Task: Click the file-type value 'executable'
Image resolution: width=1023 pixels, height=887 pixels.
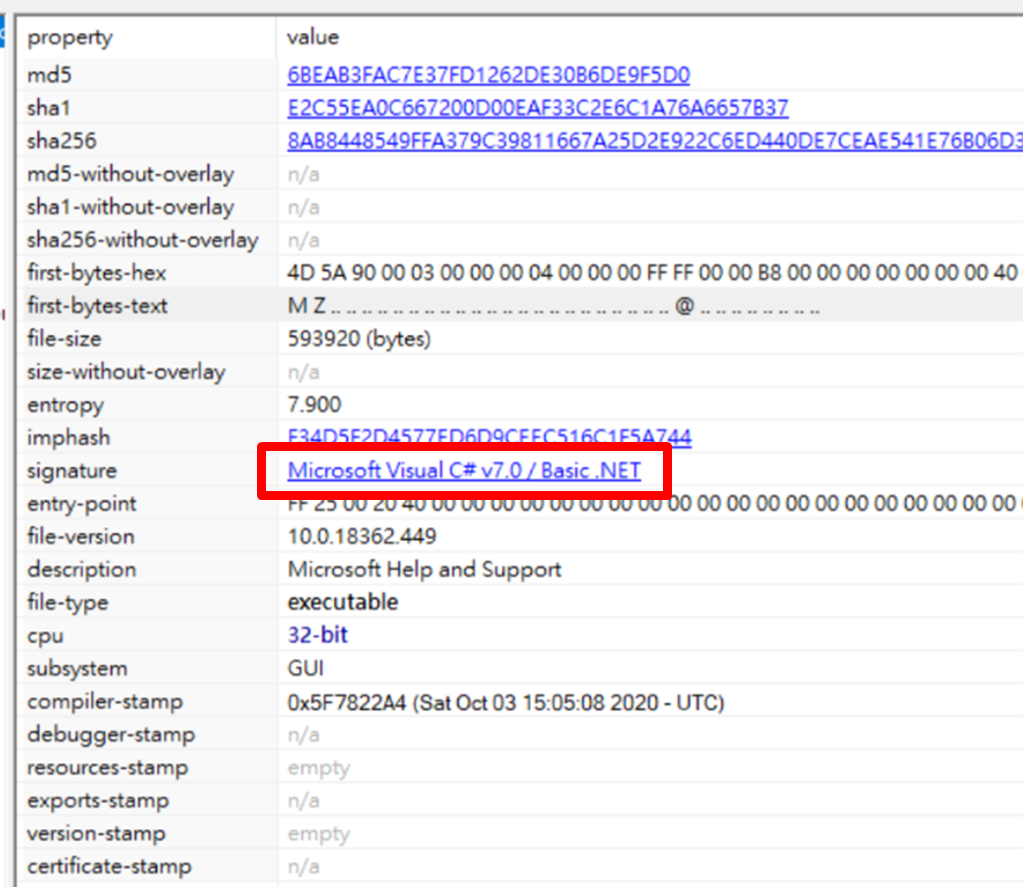Action: [342, 603]
